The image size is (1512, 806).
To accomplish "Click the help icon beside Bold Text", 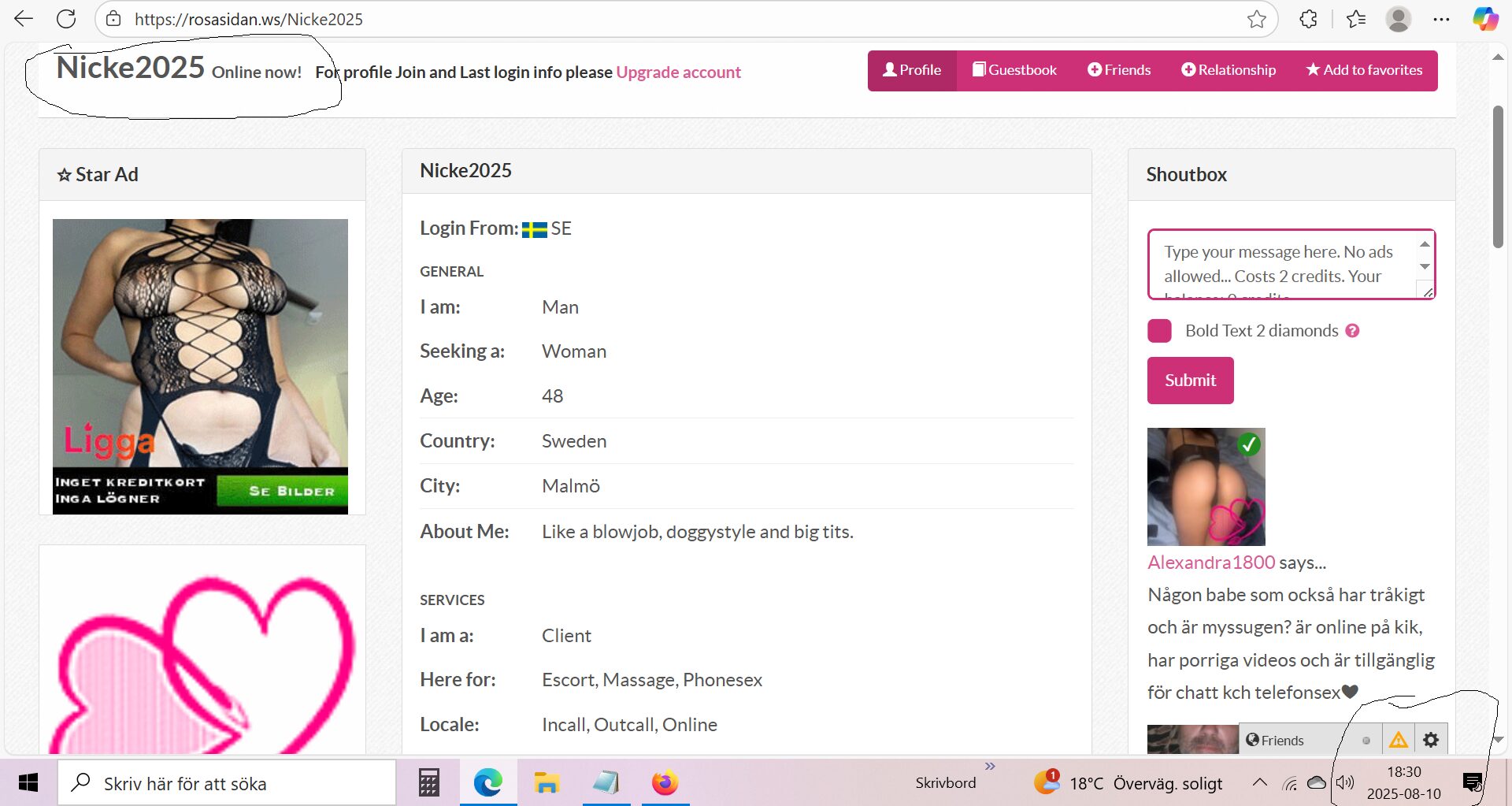I will (x=1352, y=331).
